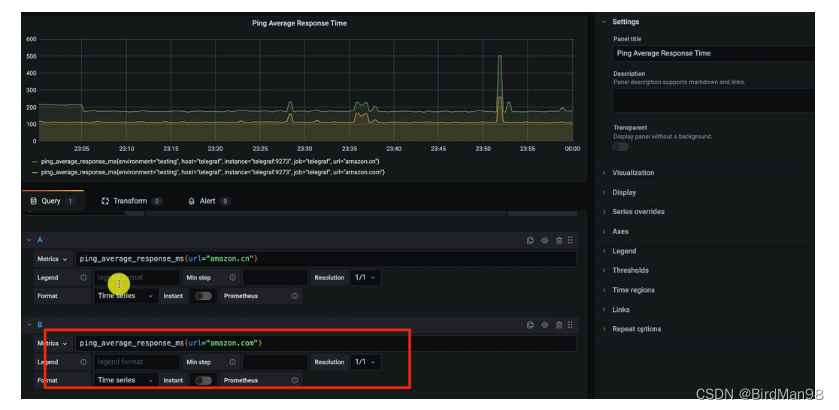Click the Transform tab icon
The height and width of the screenshot is (410, 839).
click(x=105, y=201)
